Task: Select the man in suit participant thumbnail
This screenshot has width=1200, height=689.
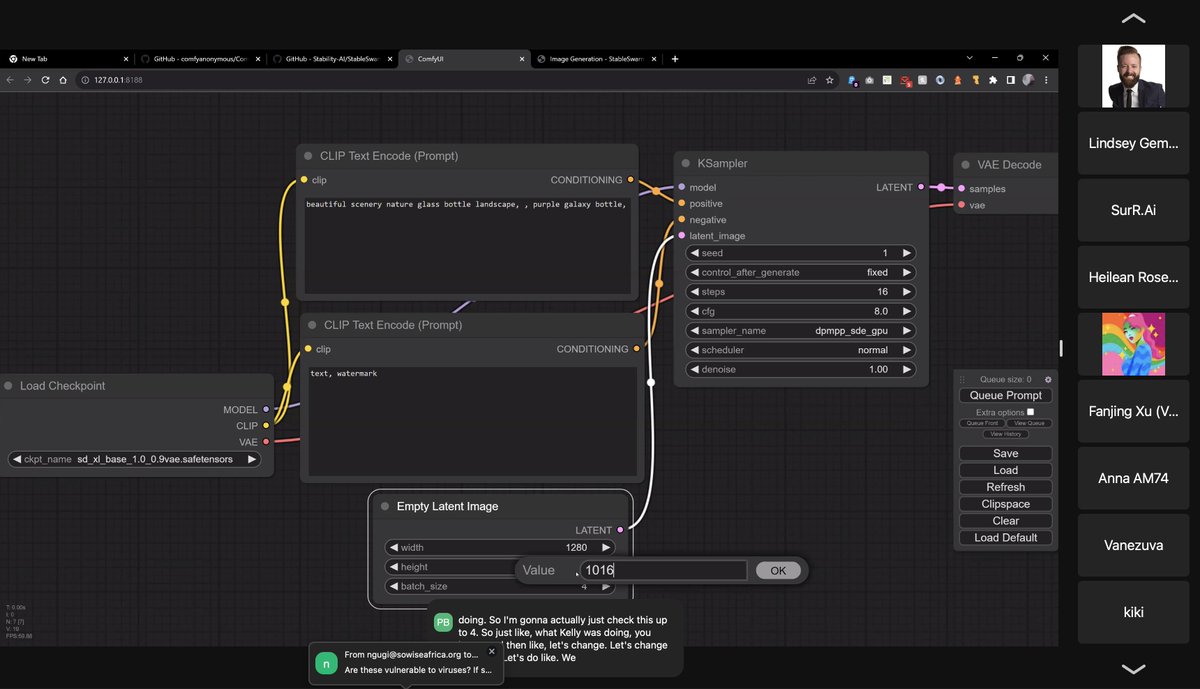Action: pos(1134,76)
